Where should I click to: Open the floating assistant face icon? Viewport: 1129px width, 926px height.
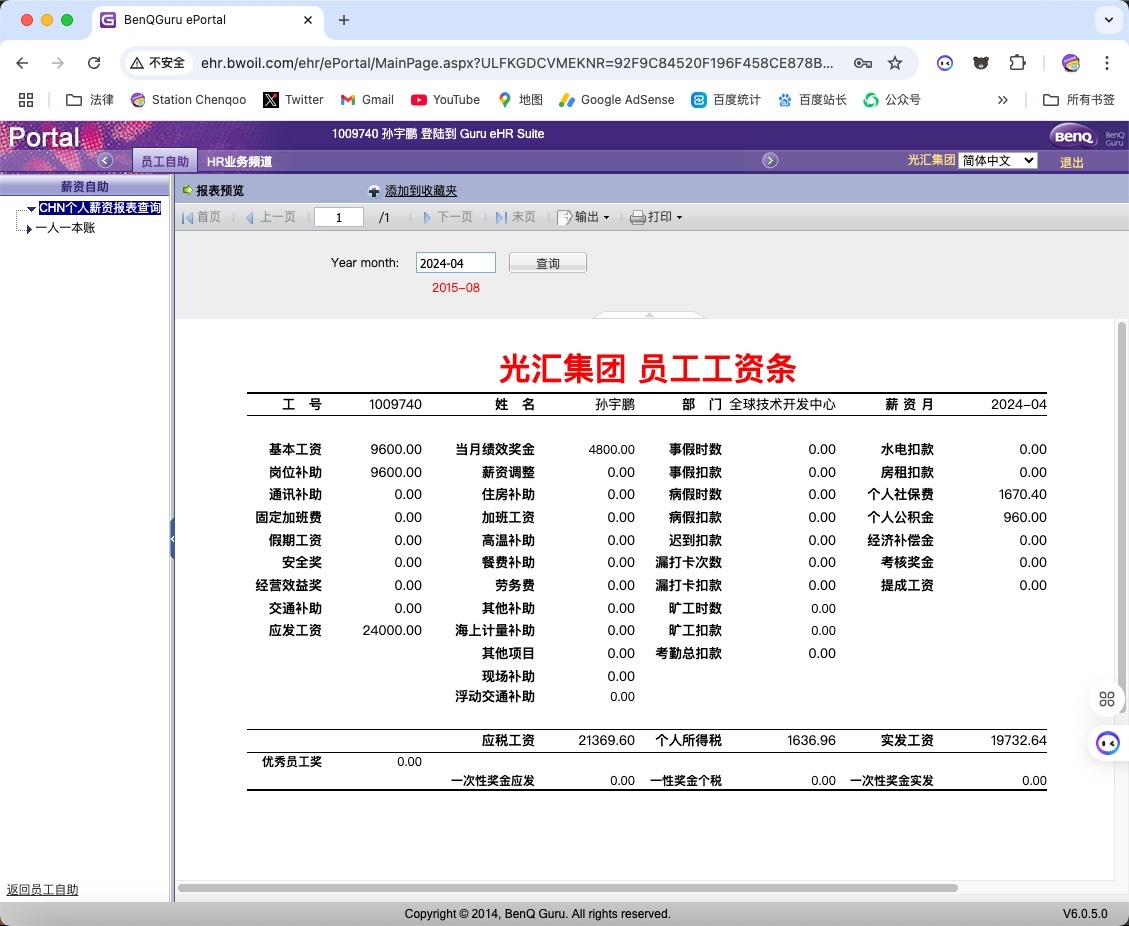tap(1107, 742)
